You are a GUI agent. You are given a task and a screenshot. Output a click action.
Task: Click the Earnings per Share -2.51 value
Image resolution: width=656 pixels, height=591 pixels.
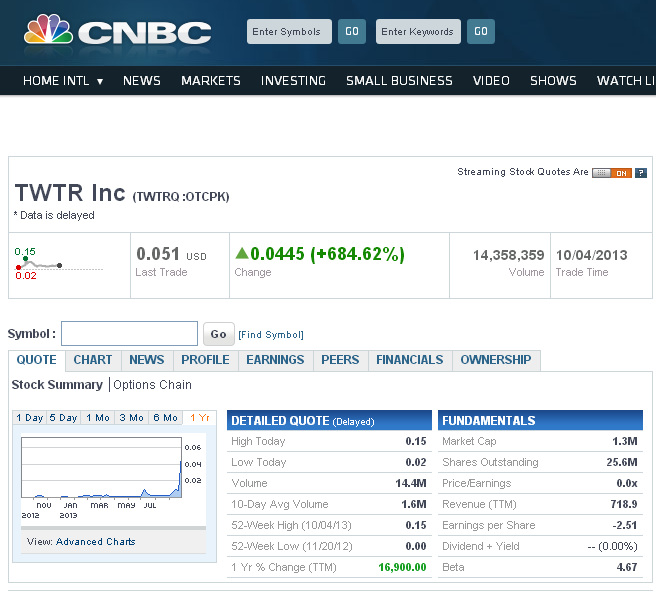pos(625,525)
